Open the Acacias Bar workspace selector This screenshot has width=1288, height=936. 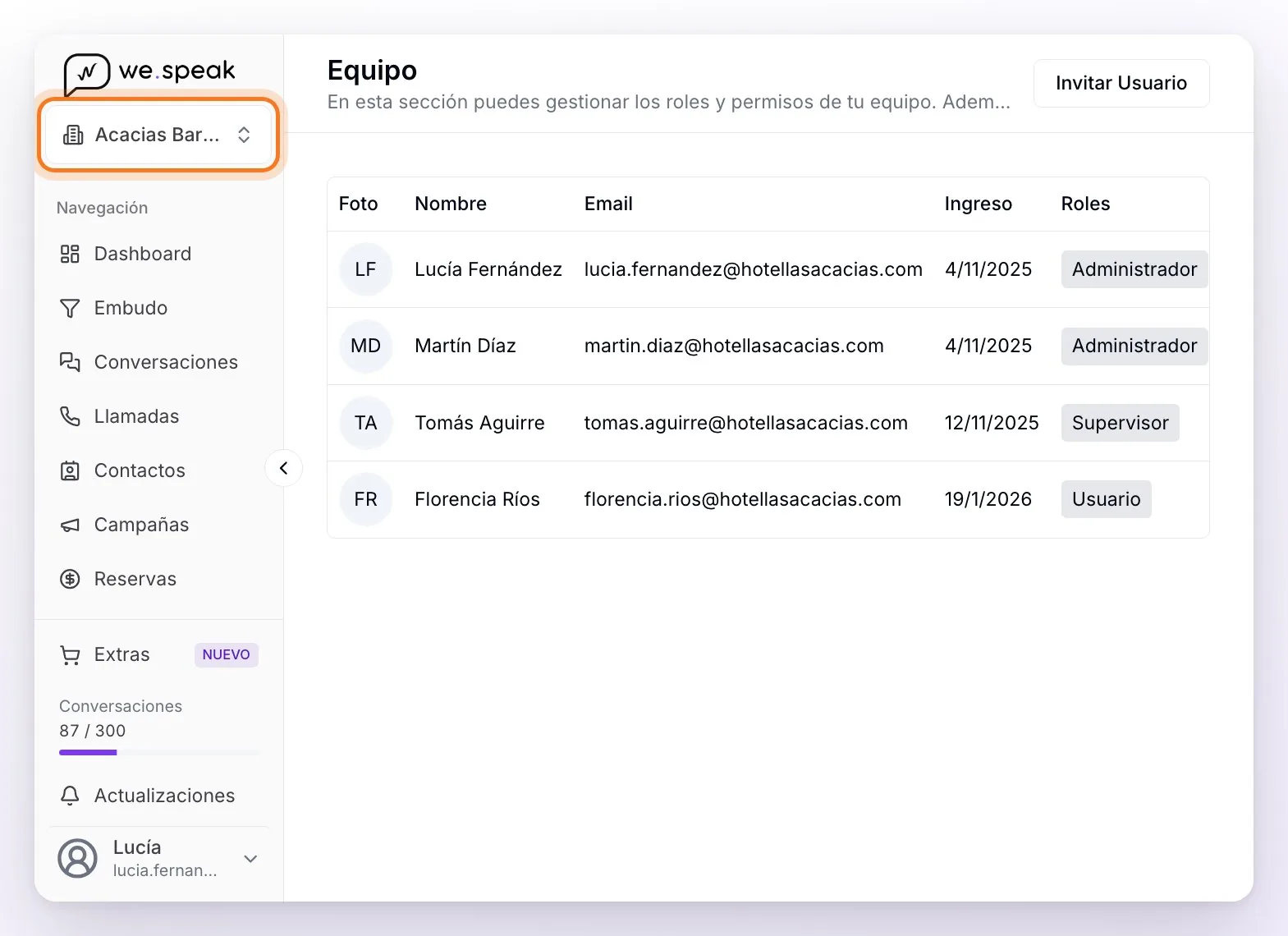coord(158,135)
